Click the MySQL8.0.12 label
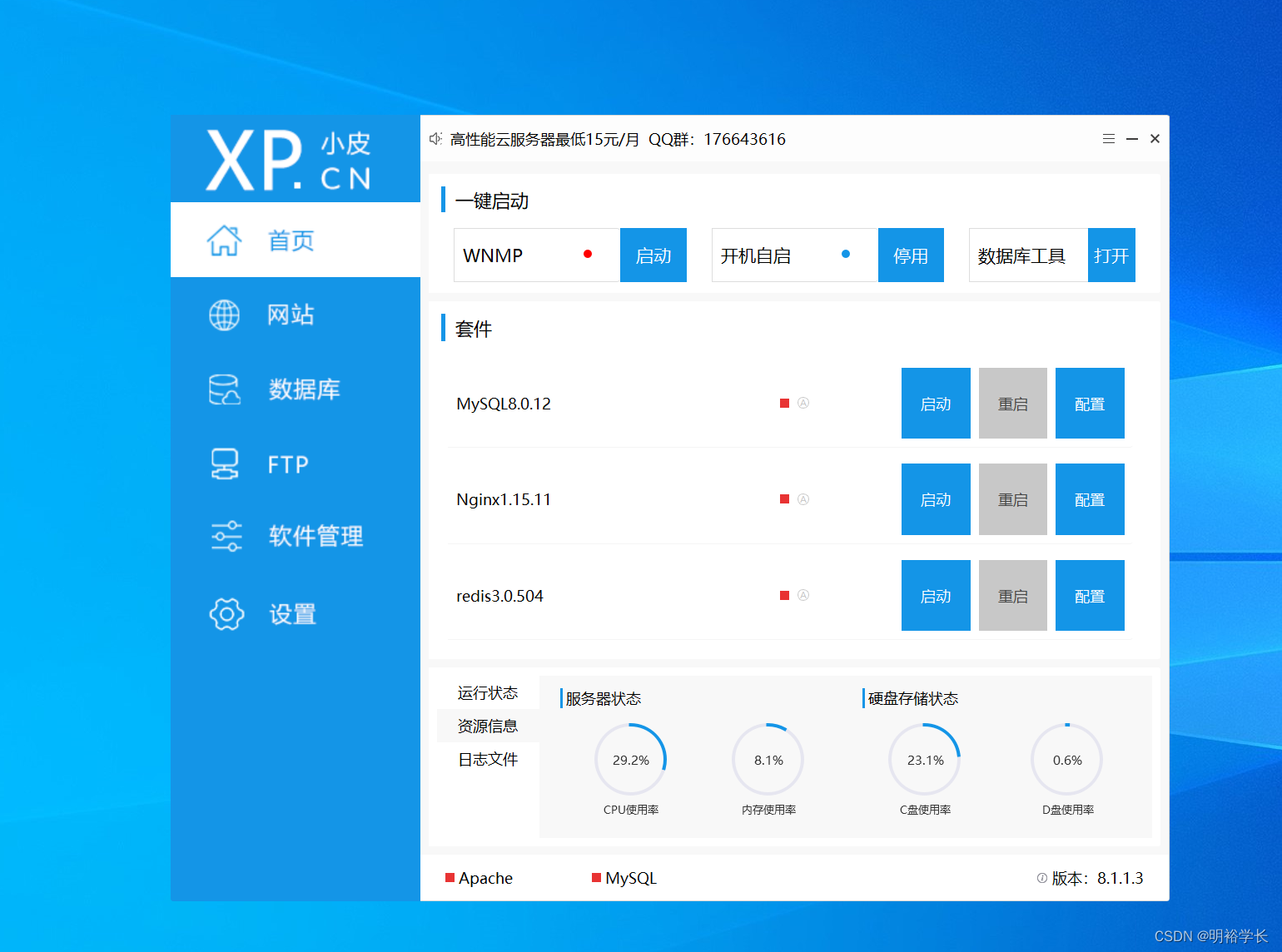 coord(504,404)
